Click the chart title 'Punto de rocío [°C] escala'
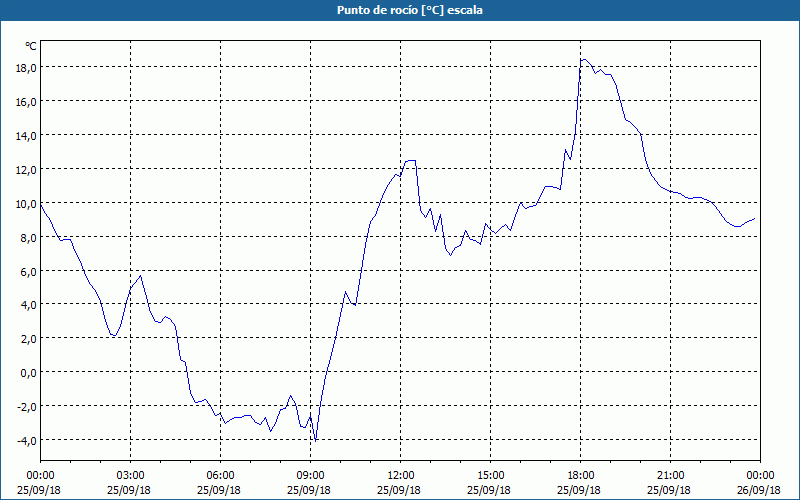This screenshot has height=500, width=800. click(410, 10)
